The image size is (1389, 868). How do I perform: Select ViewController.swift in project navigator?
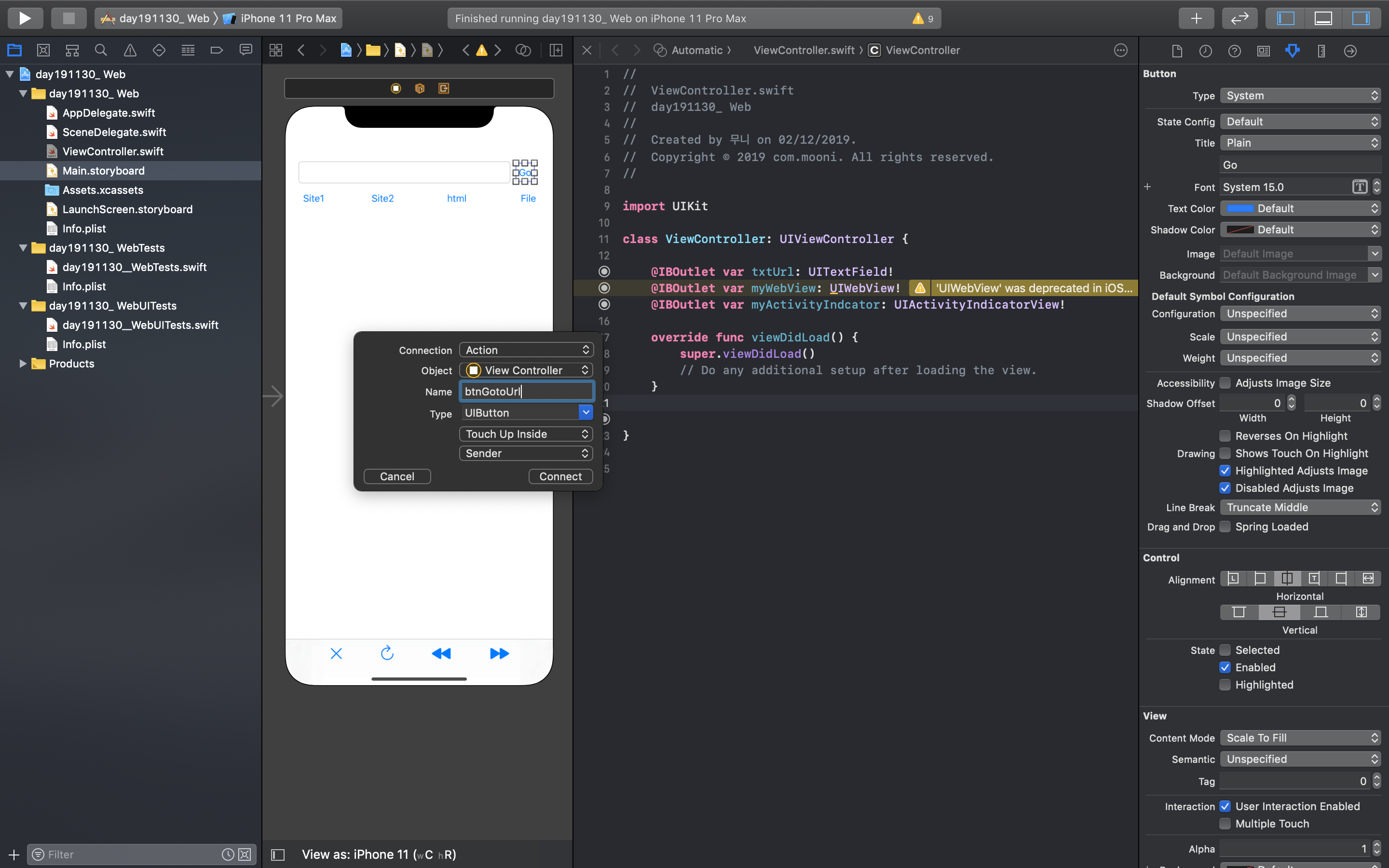point(112,151)
